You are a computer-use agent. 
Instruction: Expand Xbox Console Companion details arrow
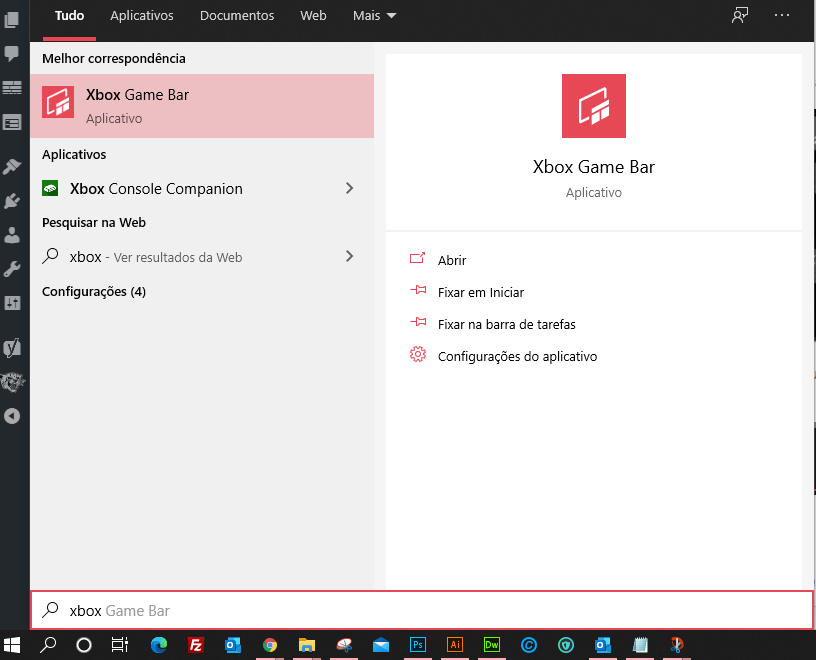click(x=349, y=188)
